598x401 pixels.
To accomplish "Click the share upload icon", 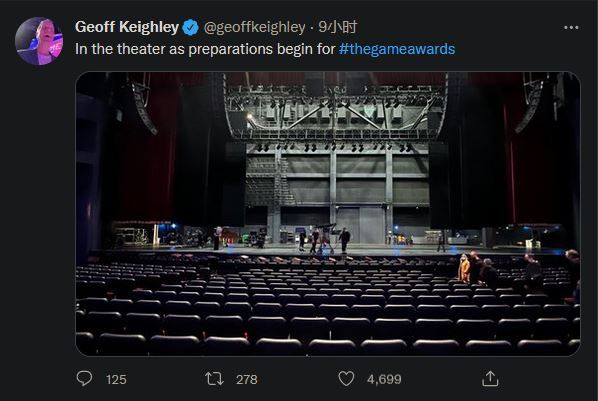I will click(x=490, y=378).
